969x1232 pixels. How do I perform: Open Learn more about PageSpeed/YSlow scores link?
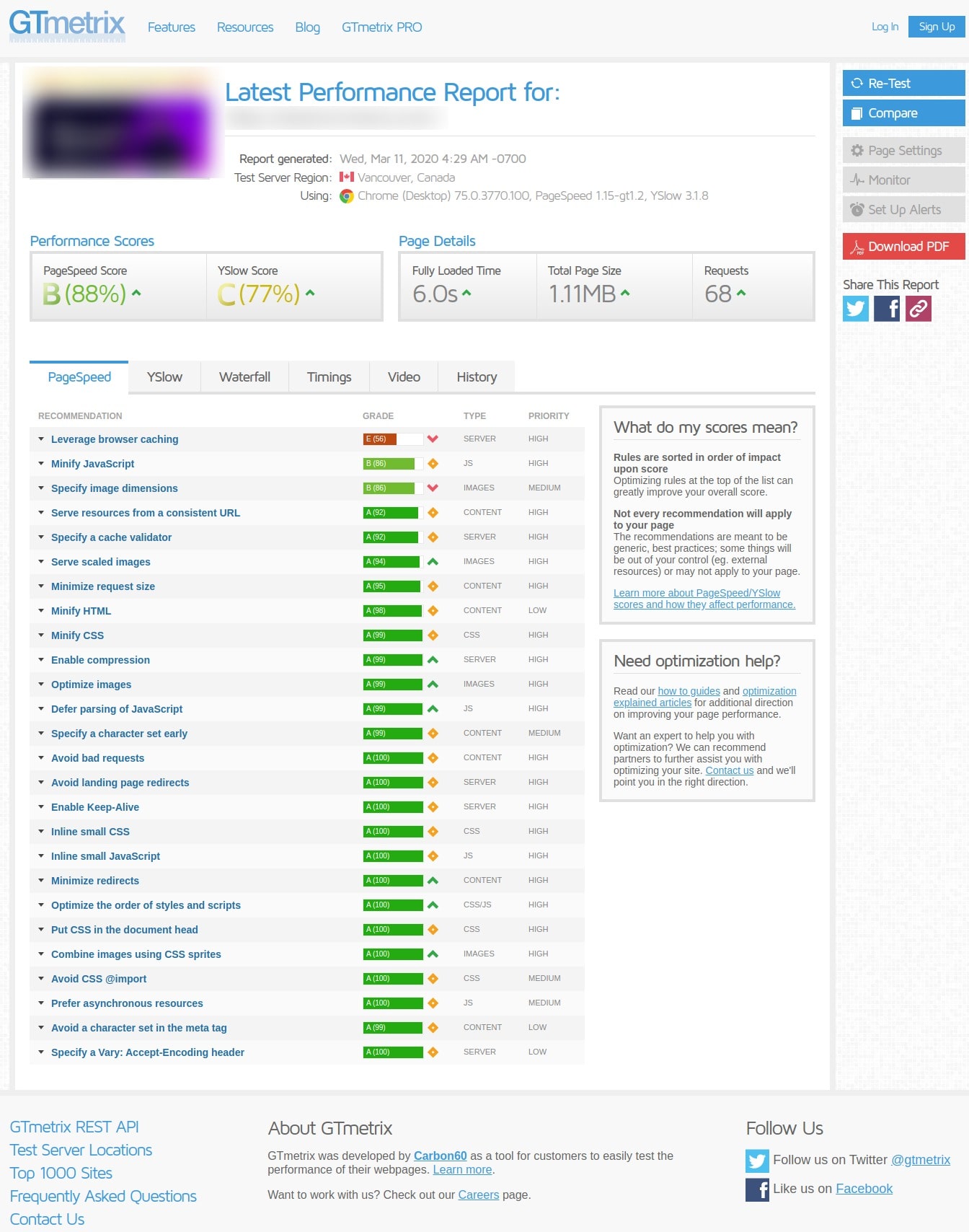tap(704, 599)
